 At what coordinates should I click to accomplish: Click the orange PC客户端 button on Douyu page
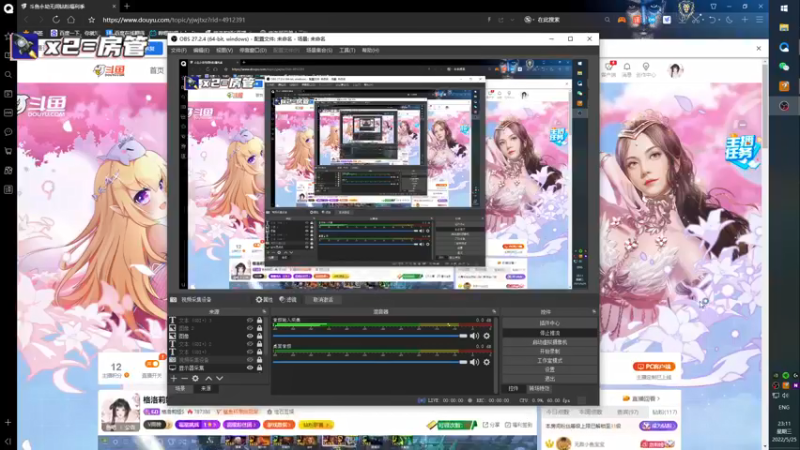(654, 366)
